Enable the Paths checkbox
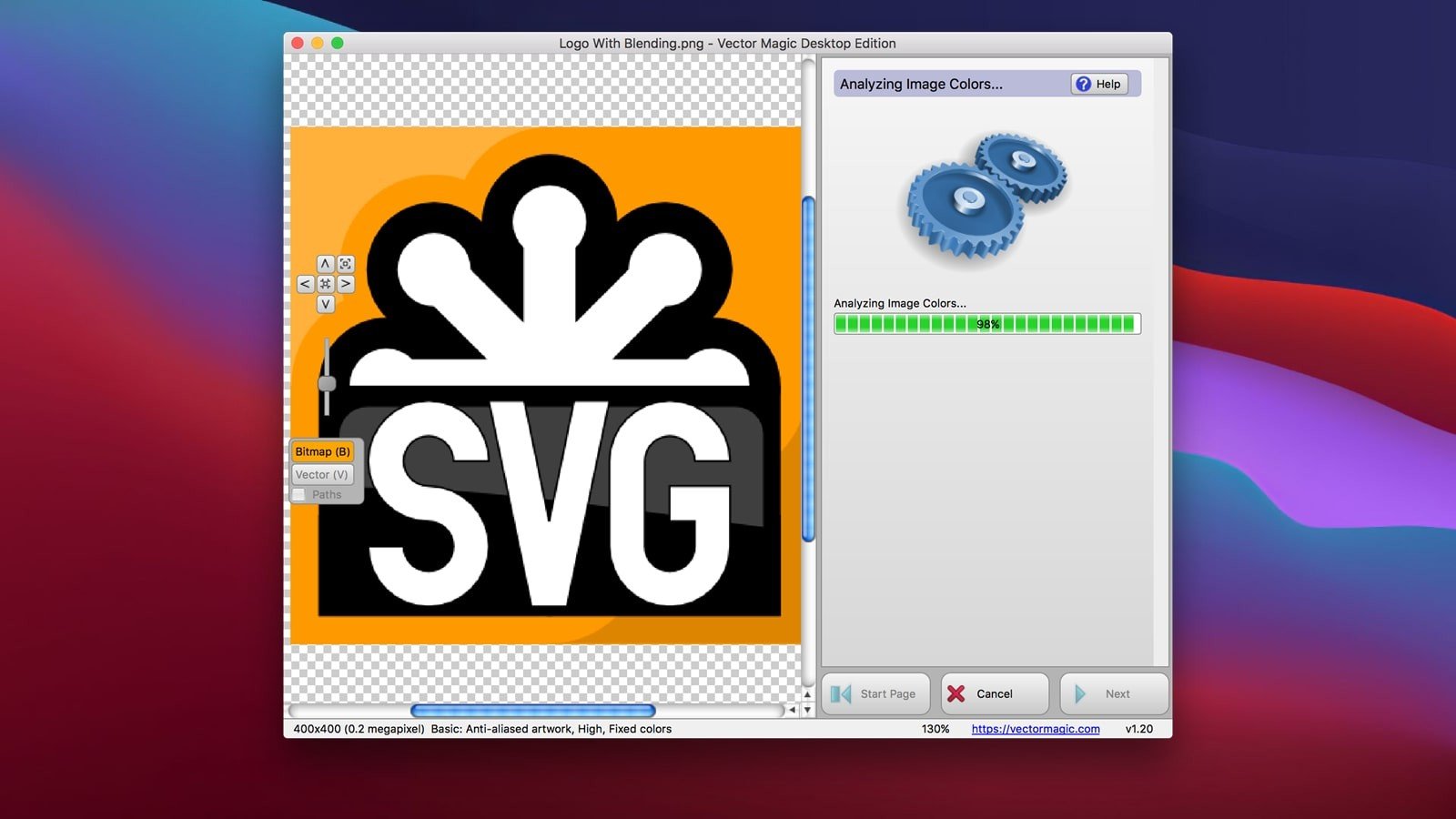This screenshot has width=1456, height=819. click(x=299, y=495)
